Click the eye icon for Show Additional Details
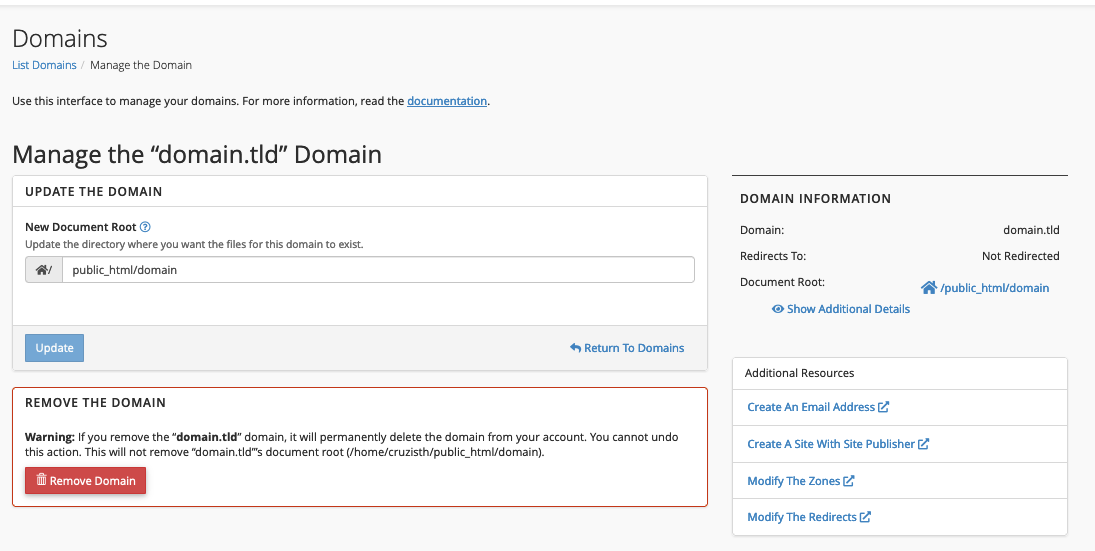 tap(777, 309)
